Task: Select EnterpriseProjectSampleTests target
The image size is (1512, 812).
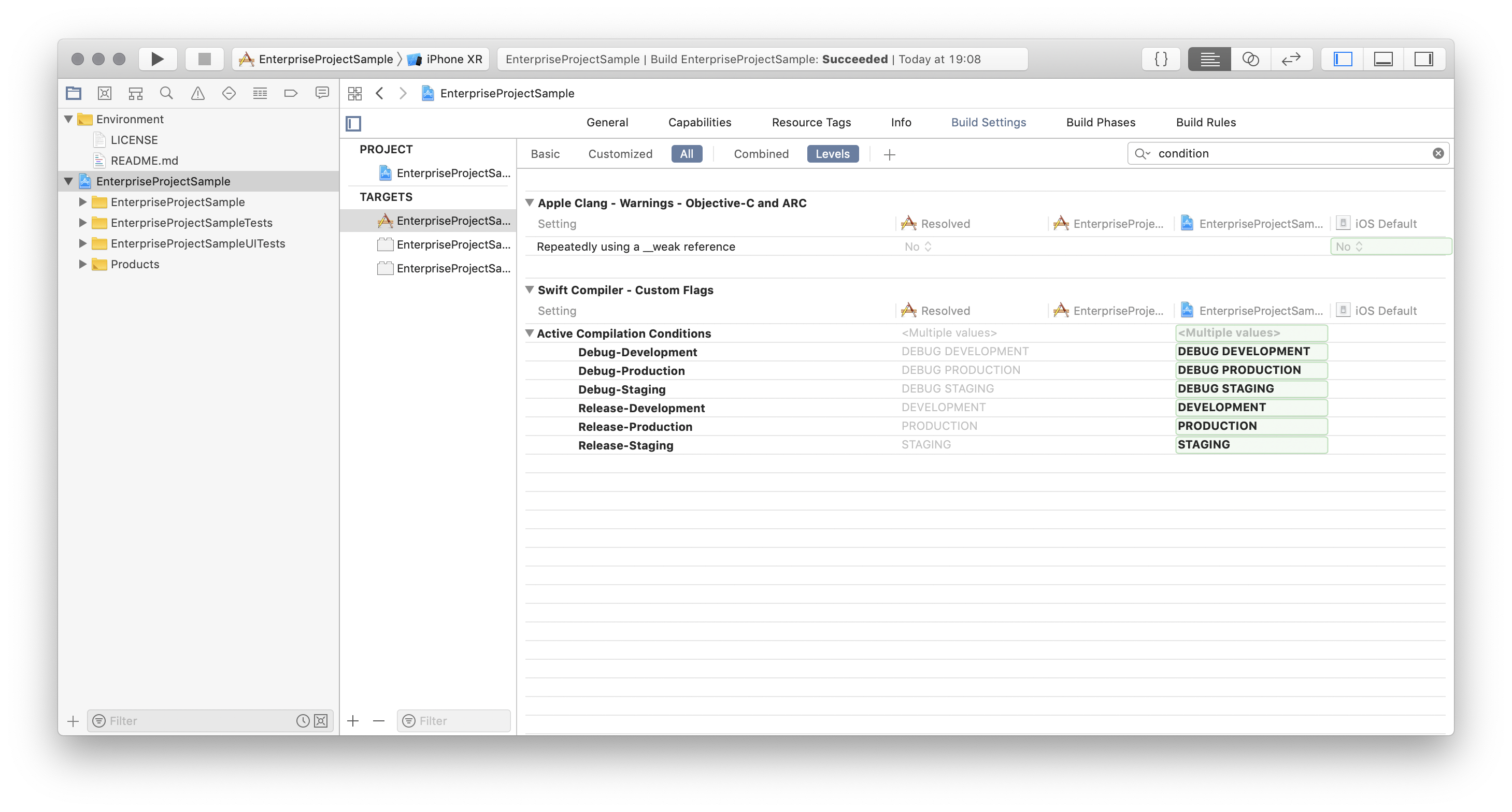Action: [x=452, y=244]
